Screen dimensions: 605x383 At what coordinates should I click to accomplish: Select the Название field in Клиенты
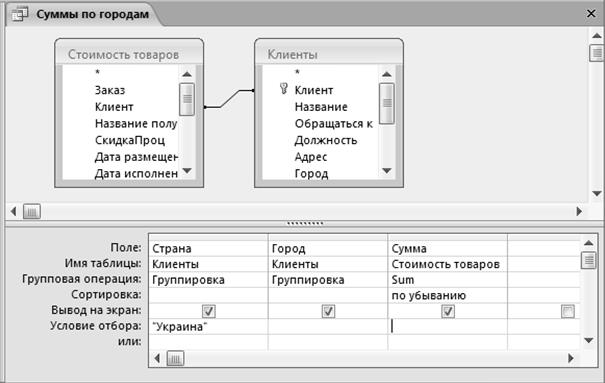click(321, 107)
